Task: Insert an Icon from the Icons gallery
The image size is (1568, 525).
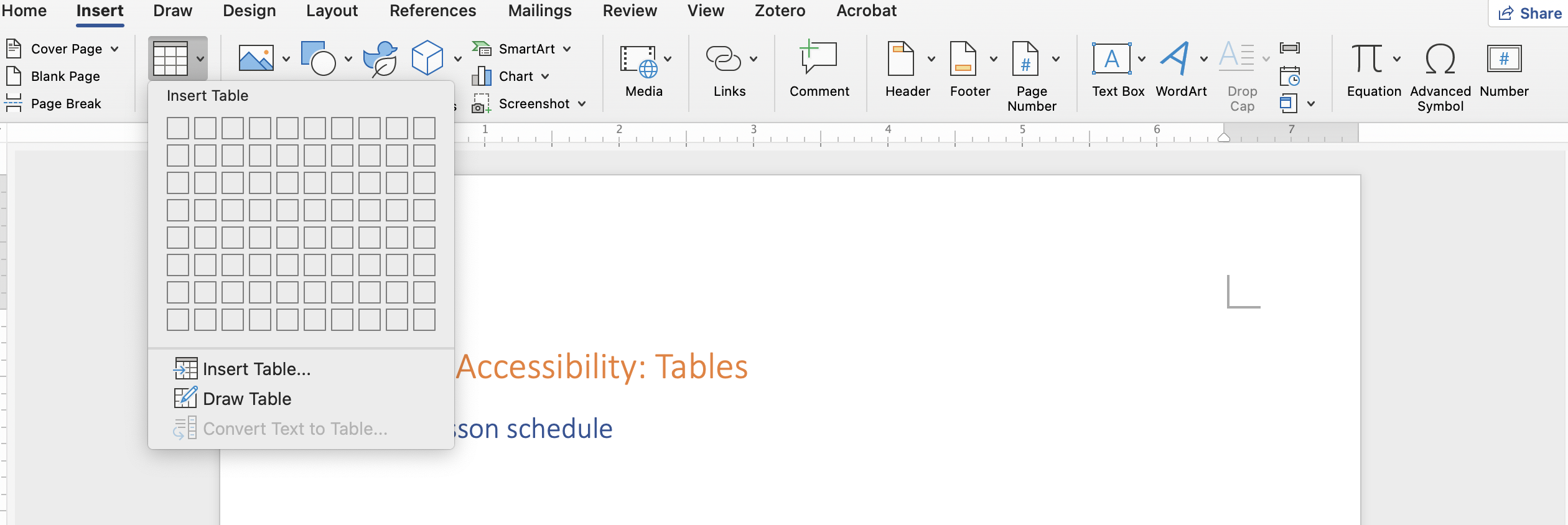Action: click(381, 58)
